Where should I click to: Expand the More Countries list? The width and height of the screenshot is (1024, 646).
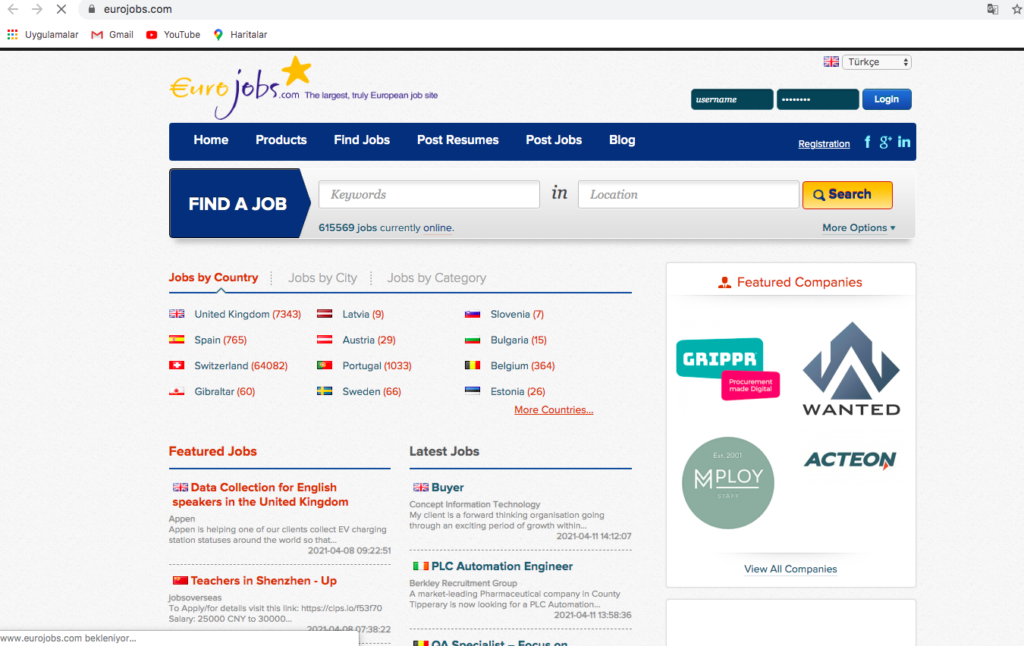point(553,410)
